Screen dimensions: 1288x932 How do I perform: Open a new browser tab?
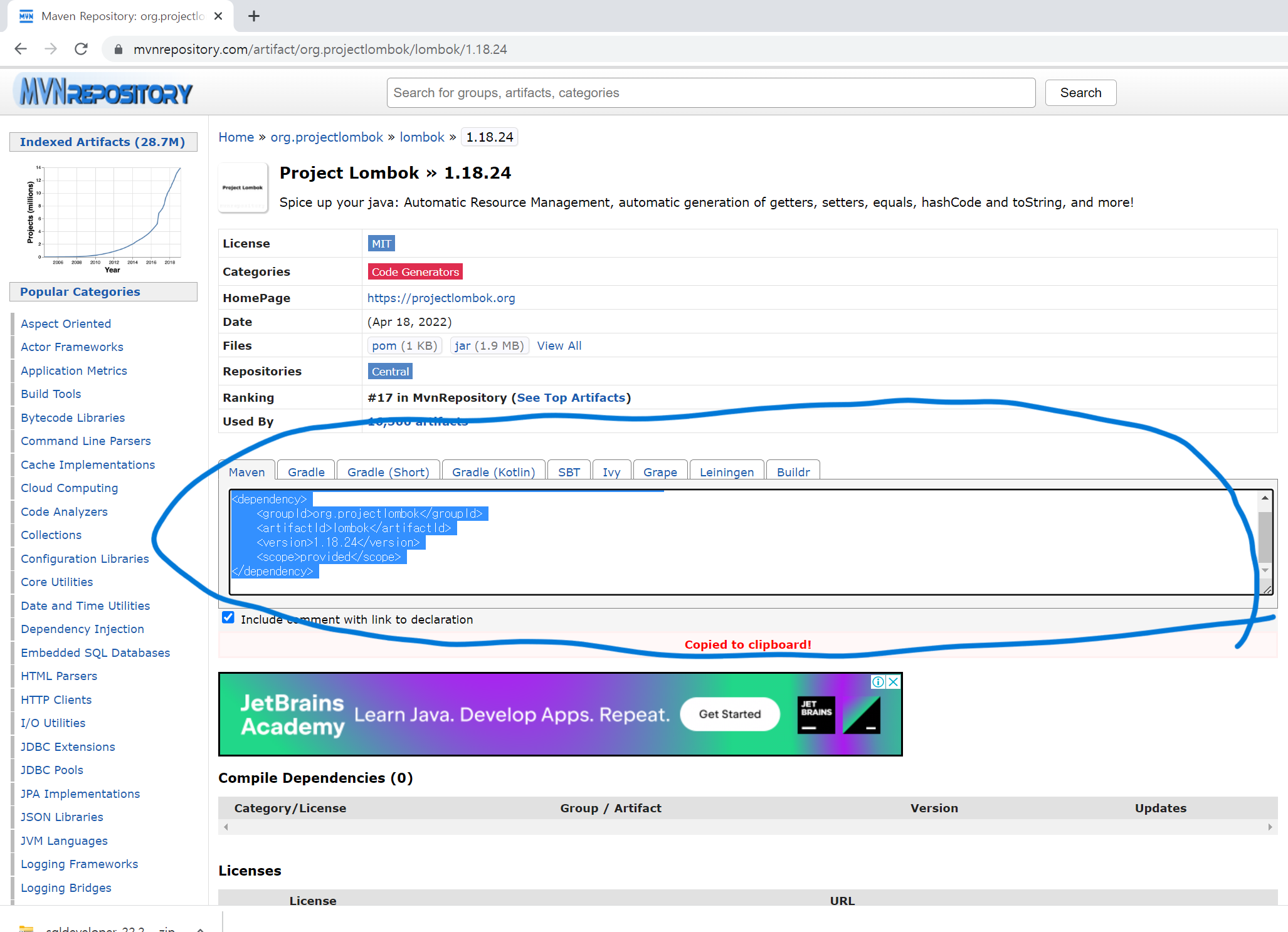pos(253,16)
